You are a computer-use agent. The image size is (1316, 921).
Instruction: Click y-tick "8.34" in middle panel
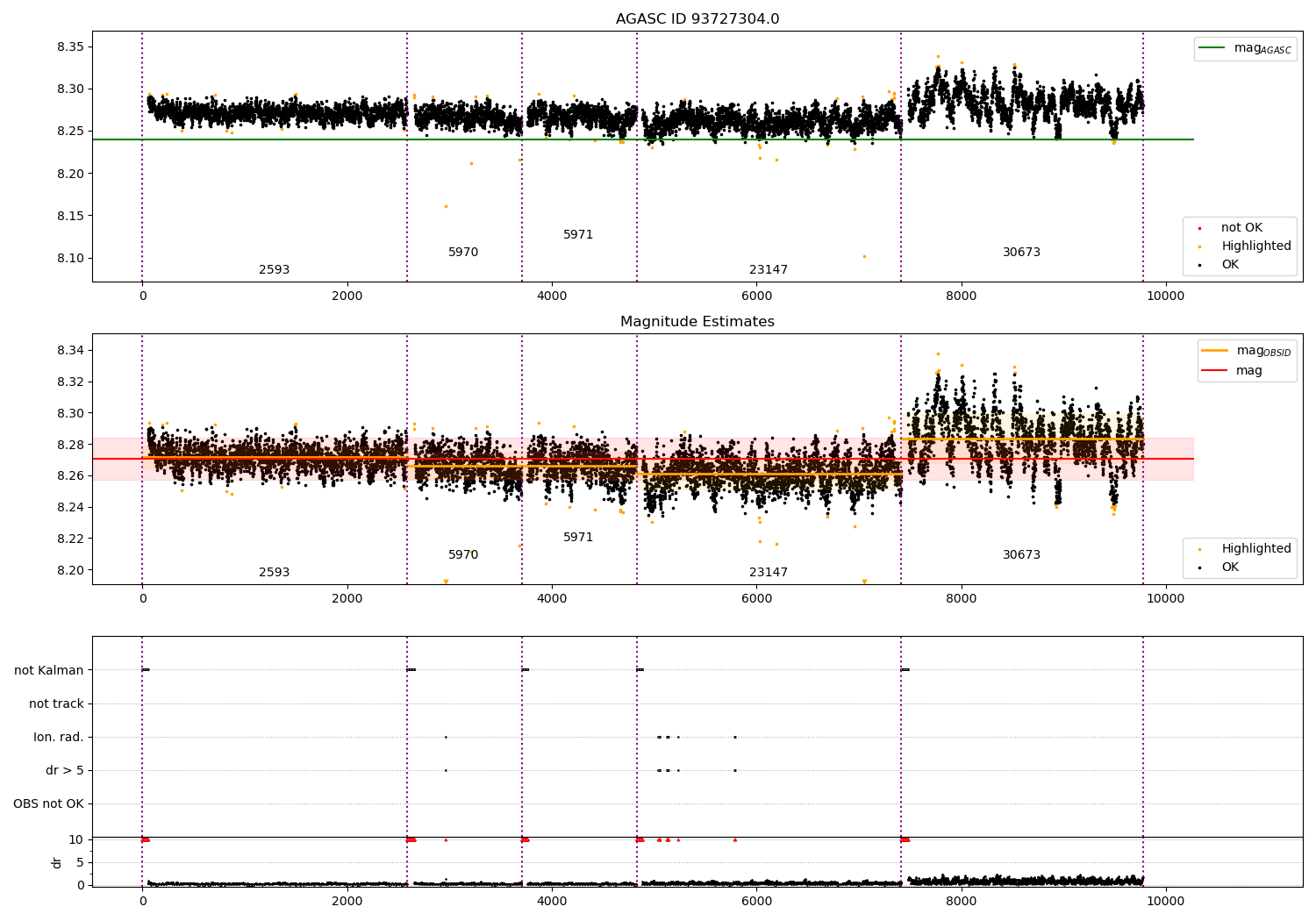(x=70, y=351)
